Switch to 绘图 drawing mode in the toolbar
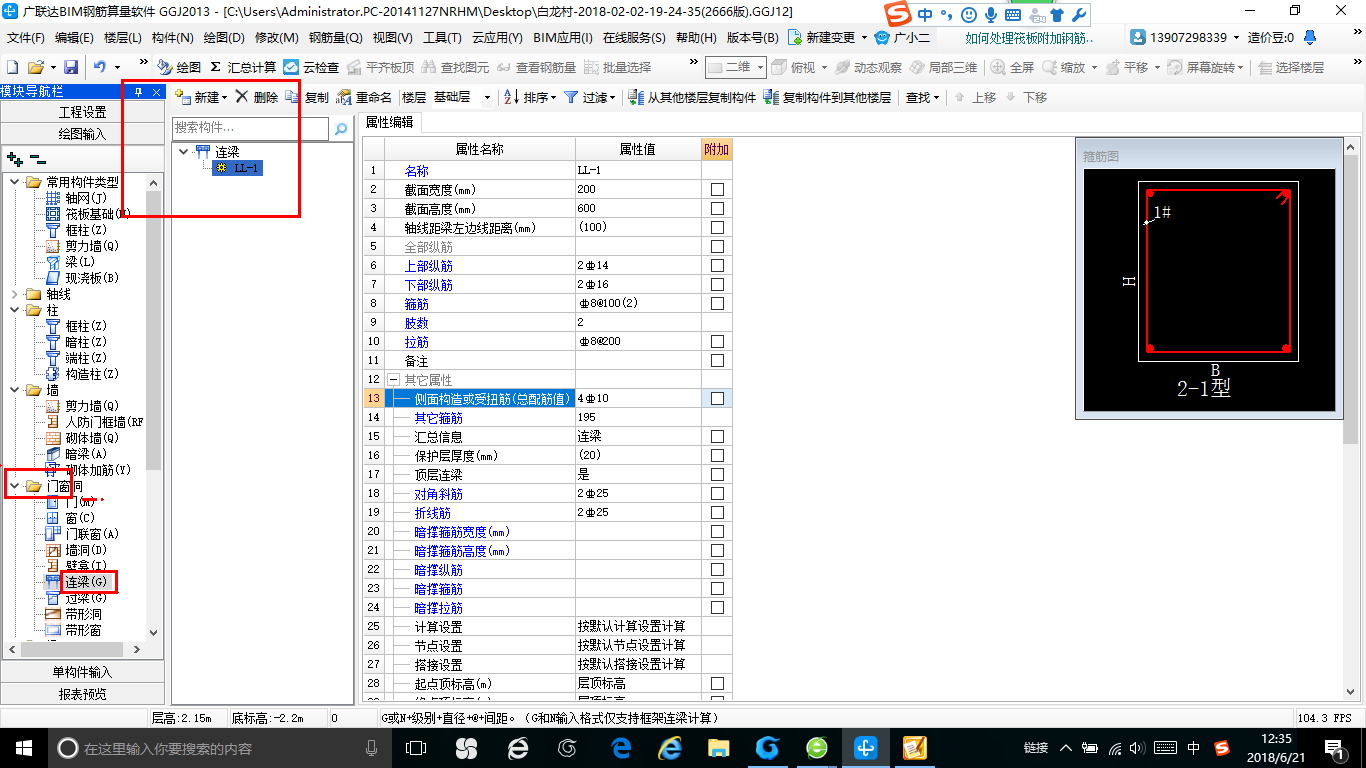Screen dimensions: 1366x768 [179, 67]
